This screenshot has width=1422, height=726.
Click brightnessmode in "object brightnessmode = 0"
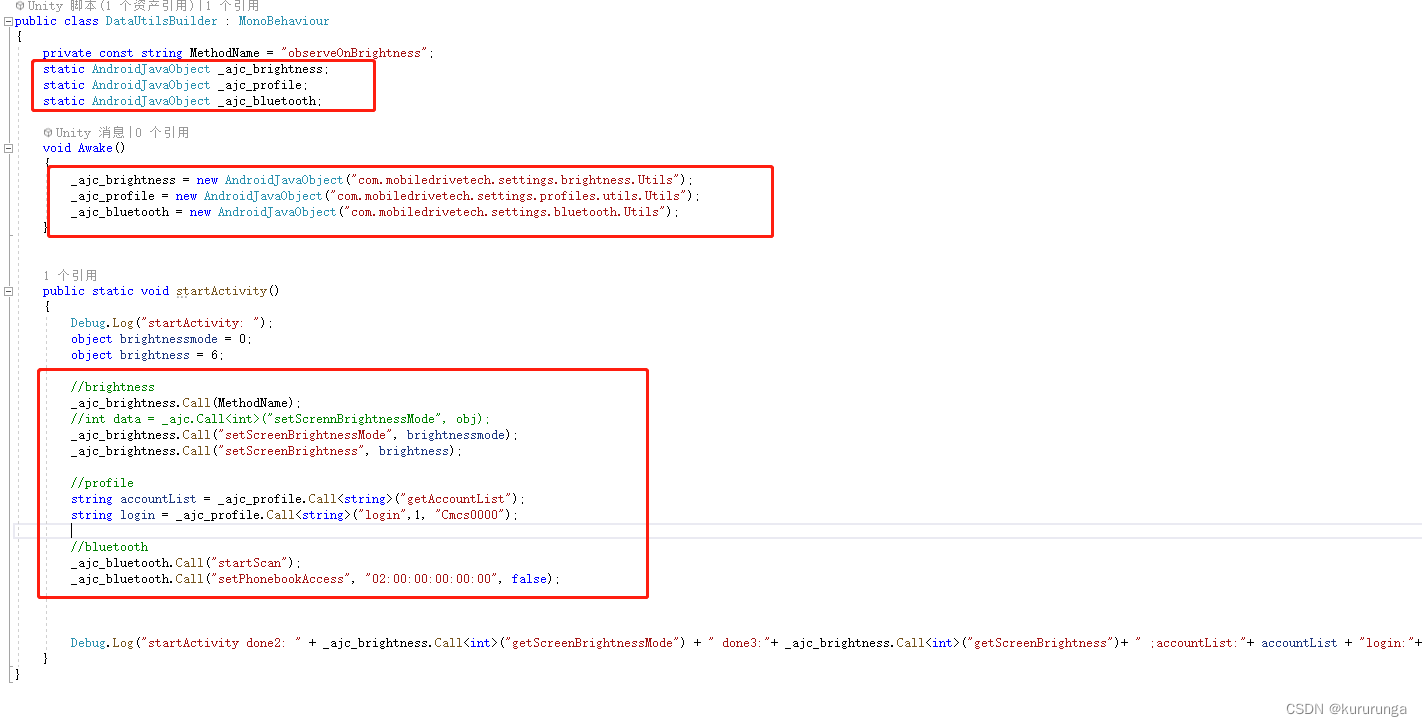click(168, 339)
